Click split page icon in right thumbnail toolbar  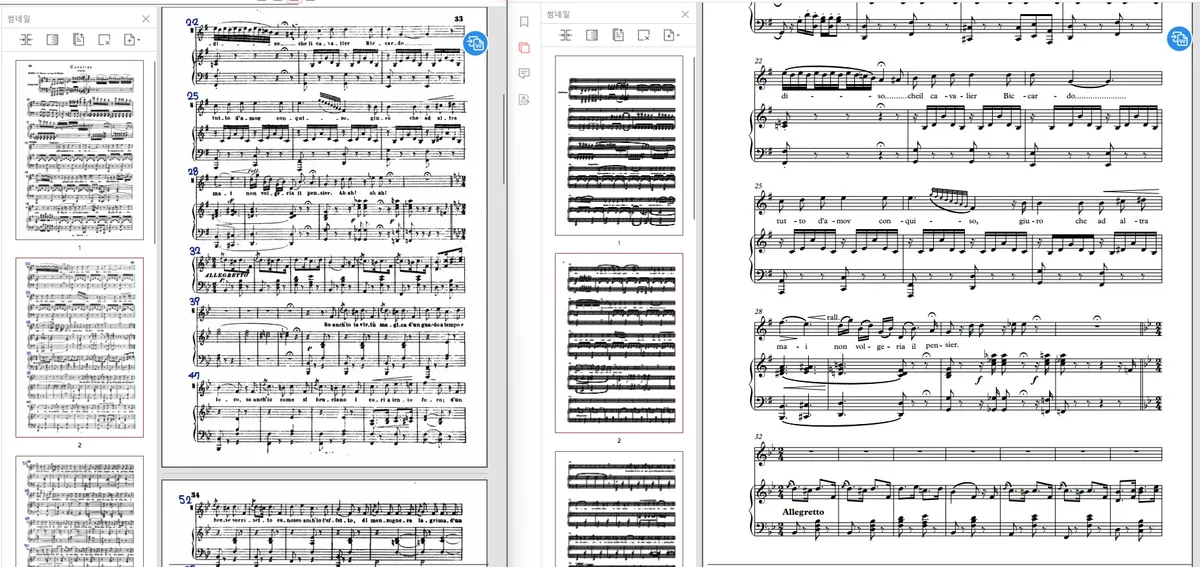pos(591,35)
